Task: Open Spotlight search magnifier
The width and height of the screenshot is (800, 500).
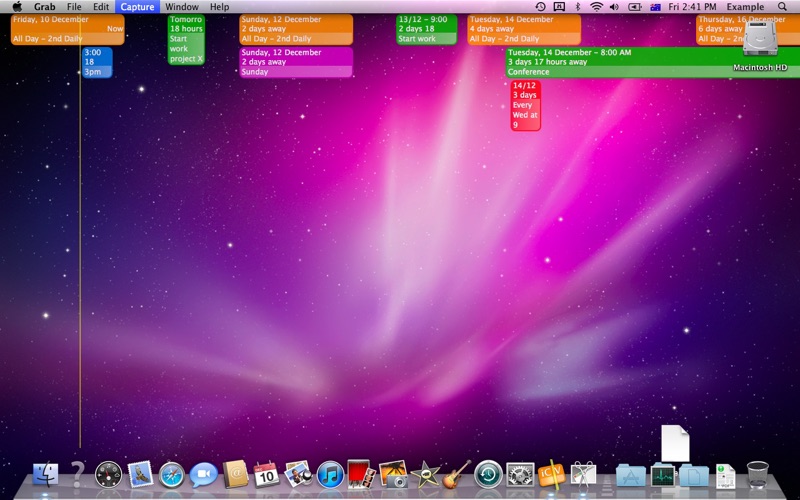Action: (x=782, y=7)
